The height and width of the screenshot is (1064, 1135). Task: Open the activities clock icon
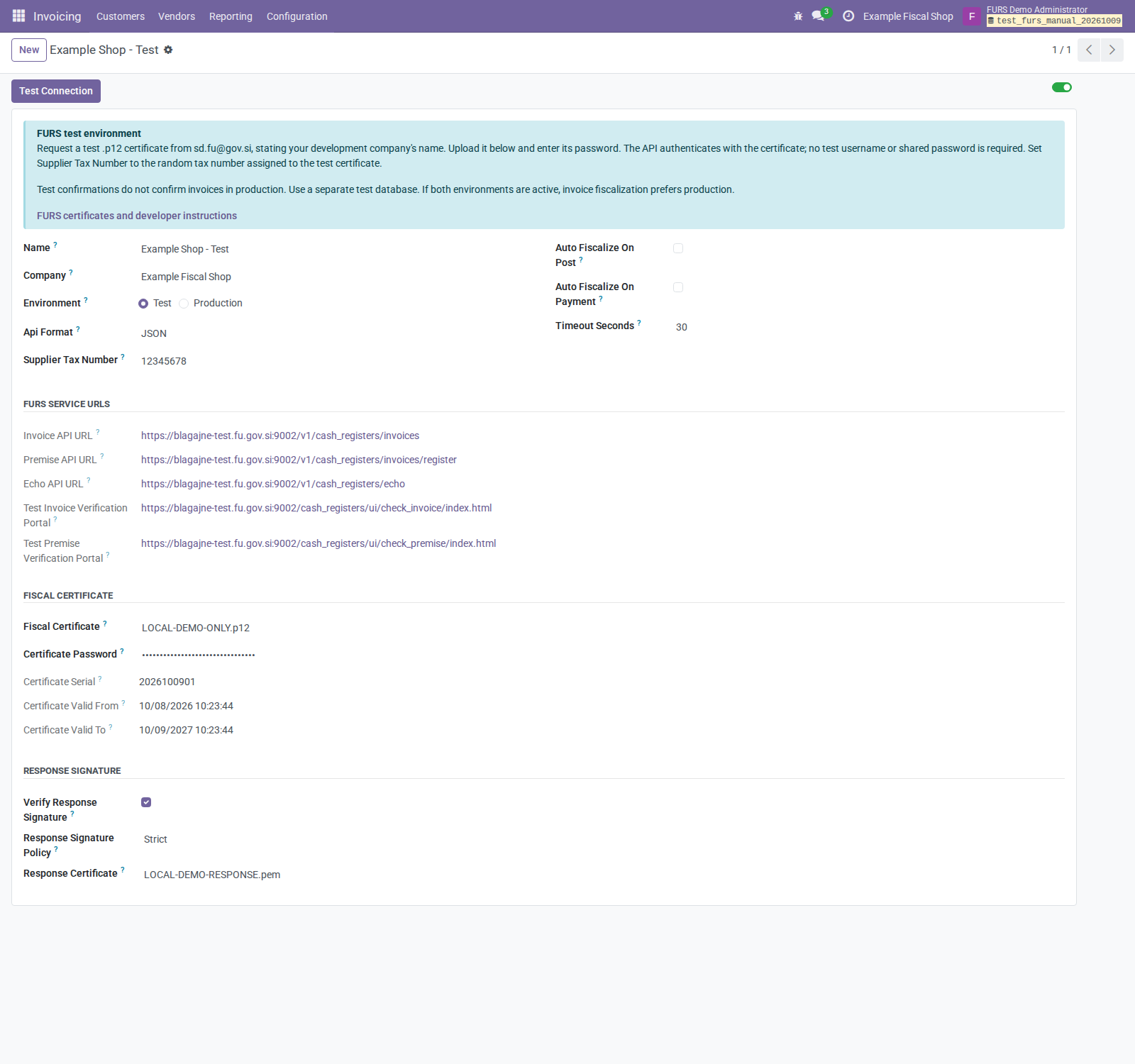coord(848,16)
